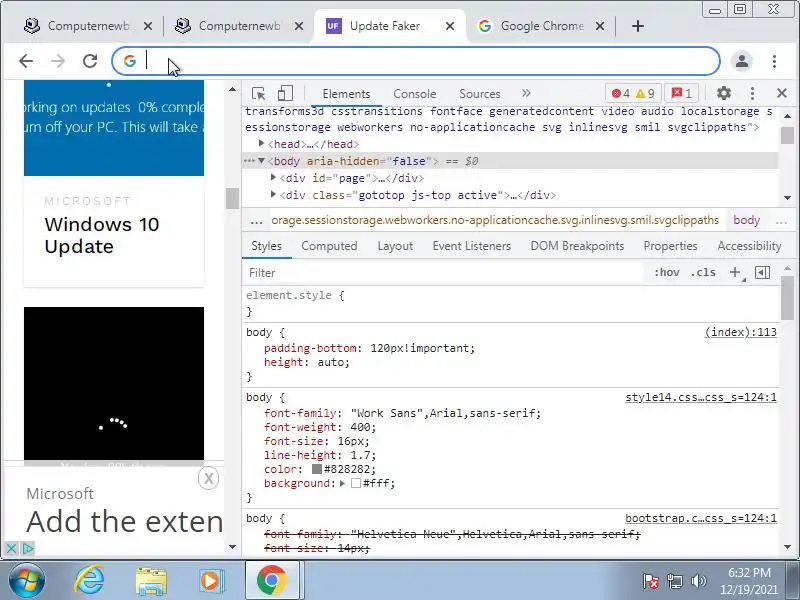Select the Styles tab

click(x=266, y=246)
